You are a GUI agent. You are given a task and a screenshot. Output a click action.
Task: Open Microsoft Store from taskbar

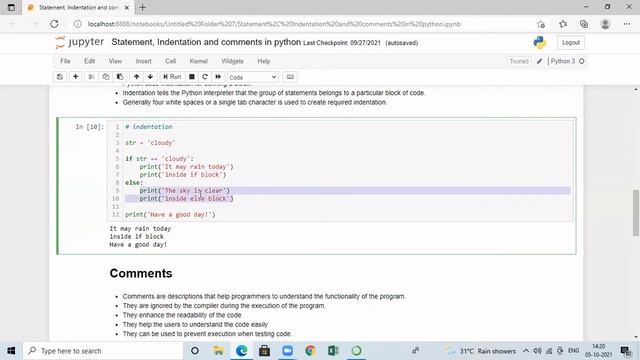[x=264, y=351]
